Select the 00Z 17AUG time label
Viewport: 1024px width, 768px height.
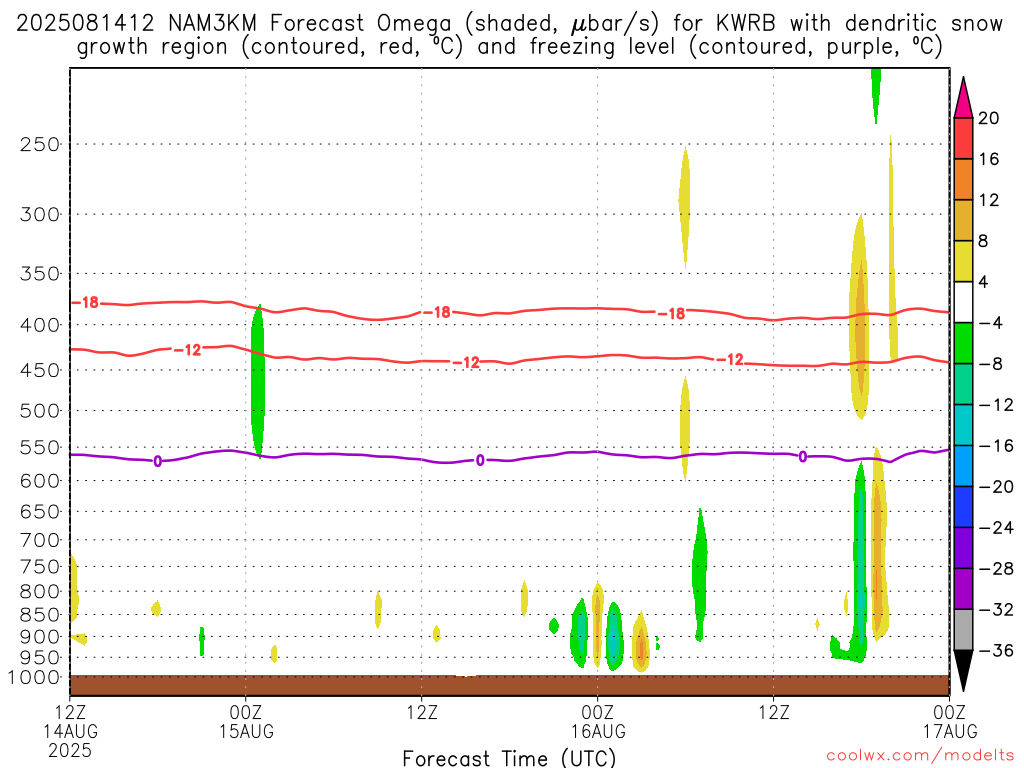coord(950,722)
